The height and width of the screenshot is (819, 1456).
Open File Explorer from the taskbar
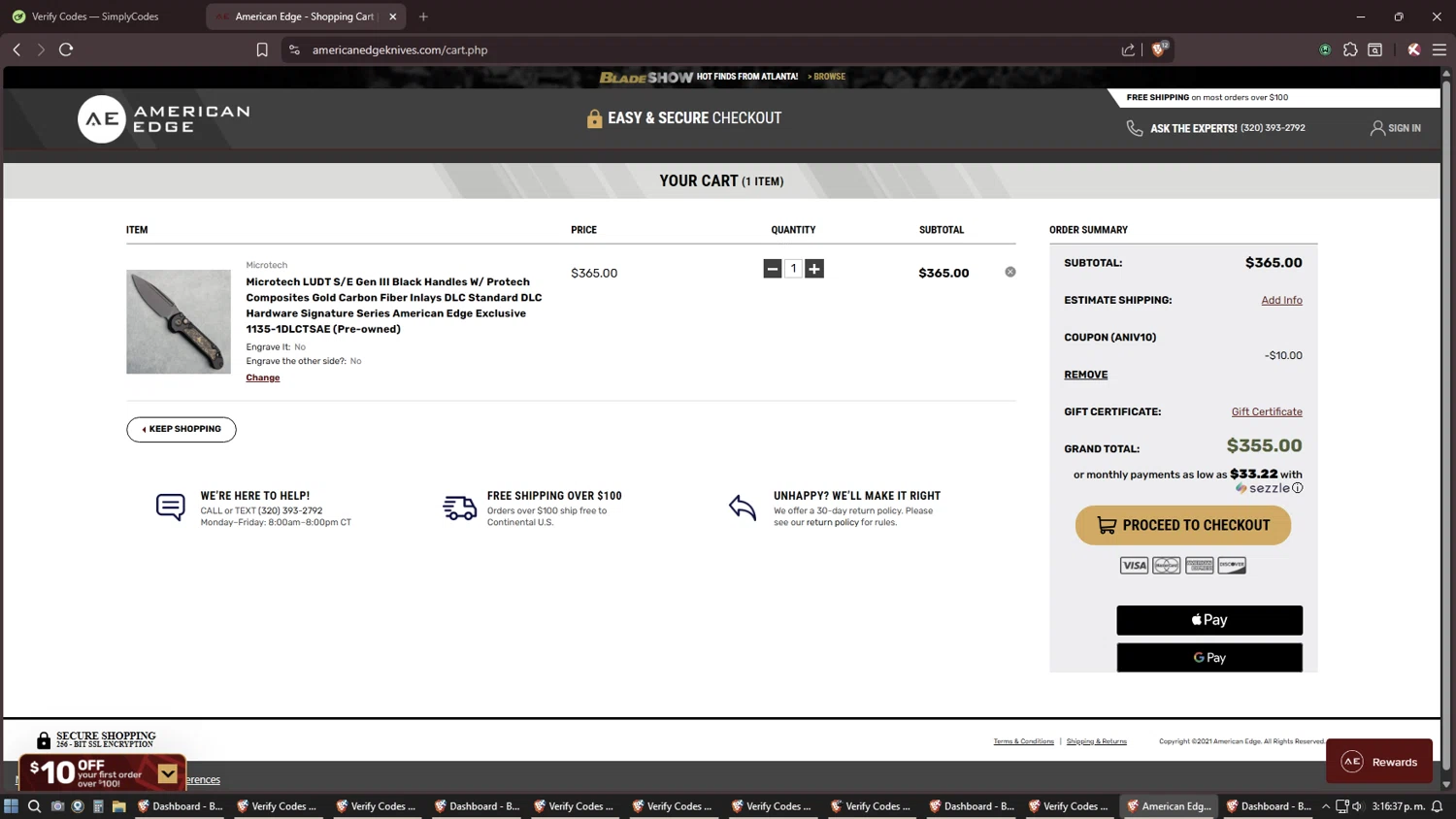119,806
